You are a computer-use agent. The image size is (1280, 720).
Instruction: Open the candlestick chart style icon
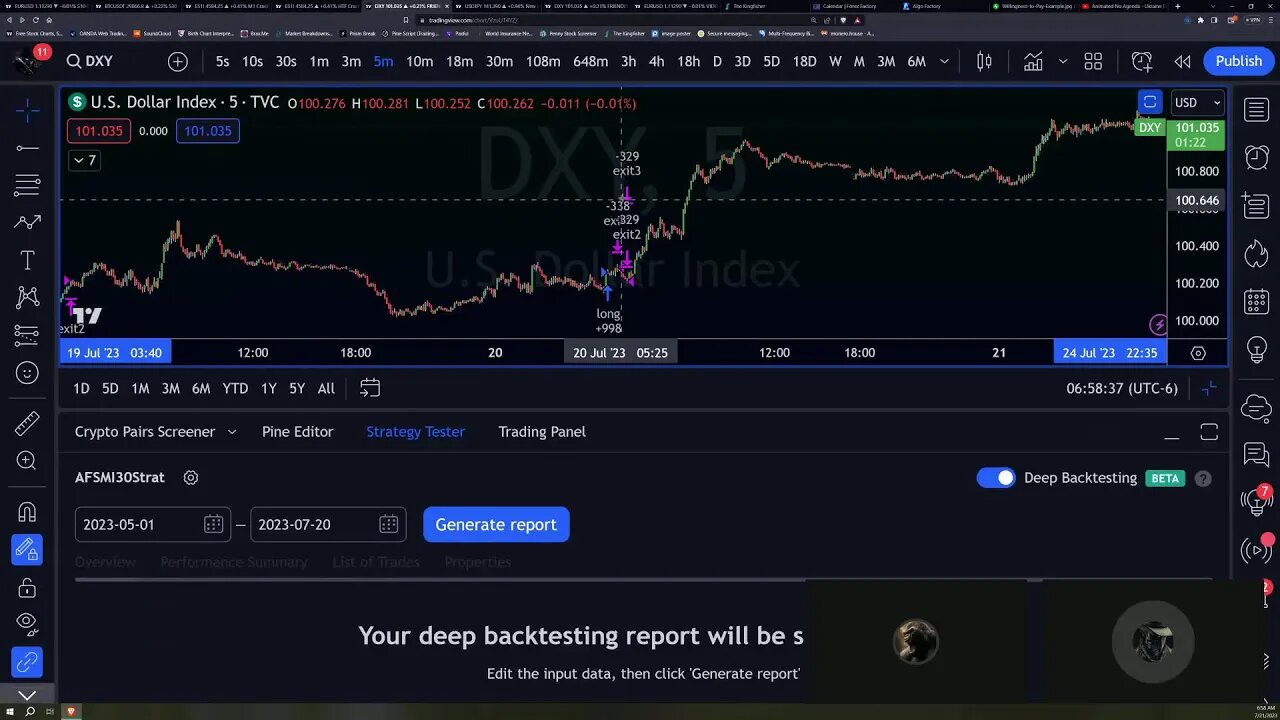(984, 61)
